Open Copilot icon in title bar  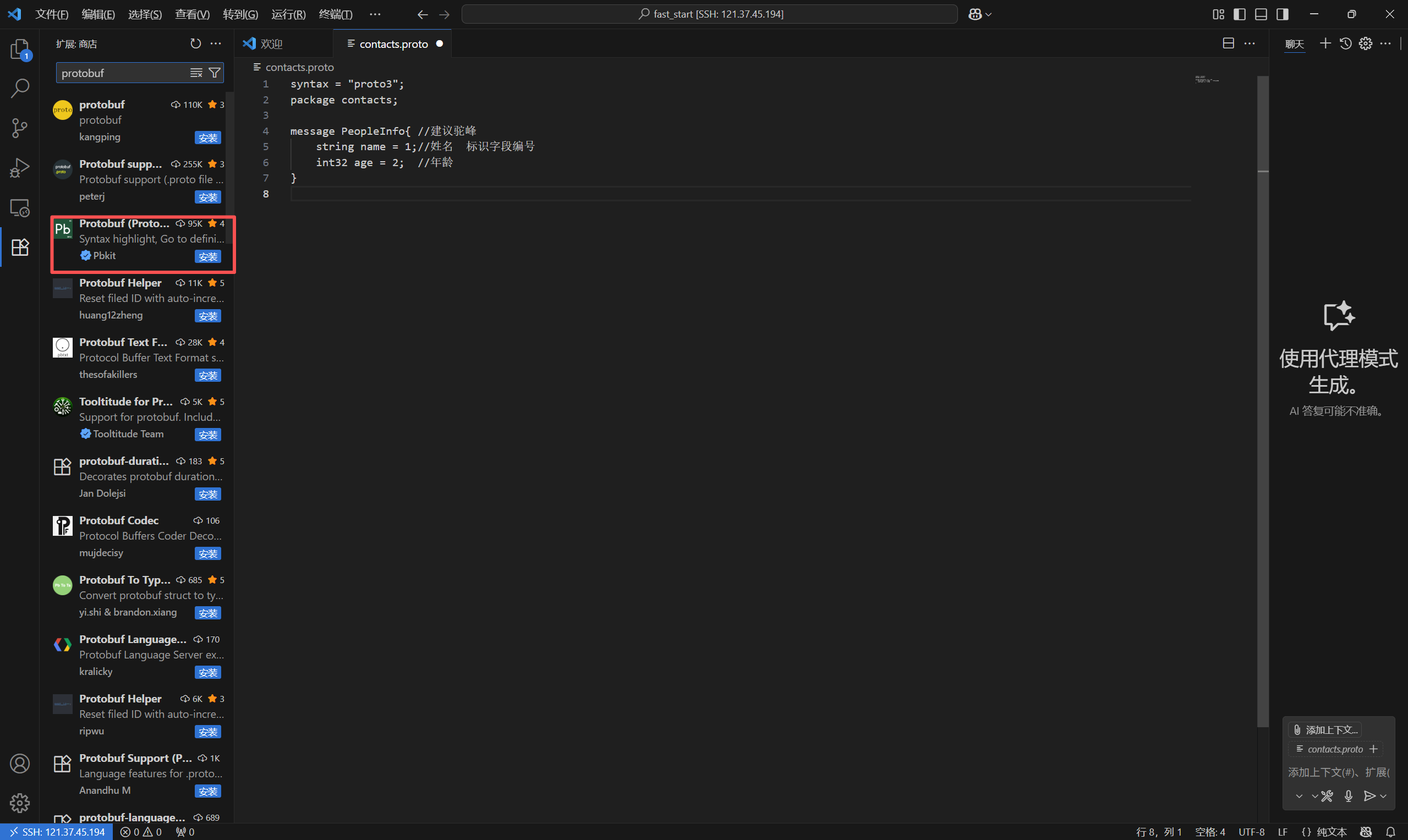tap(974, 14)
